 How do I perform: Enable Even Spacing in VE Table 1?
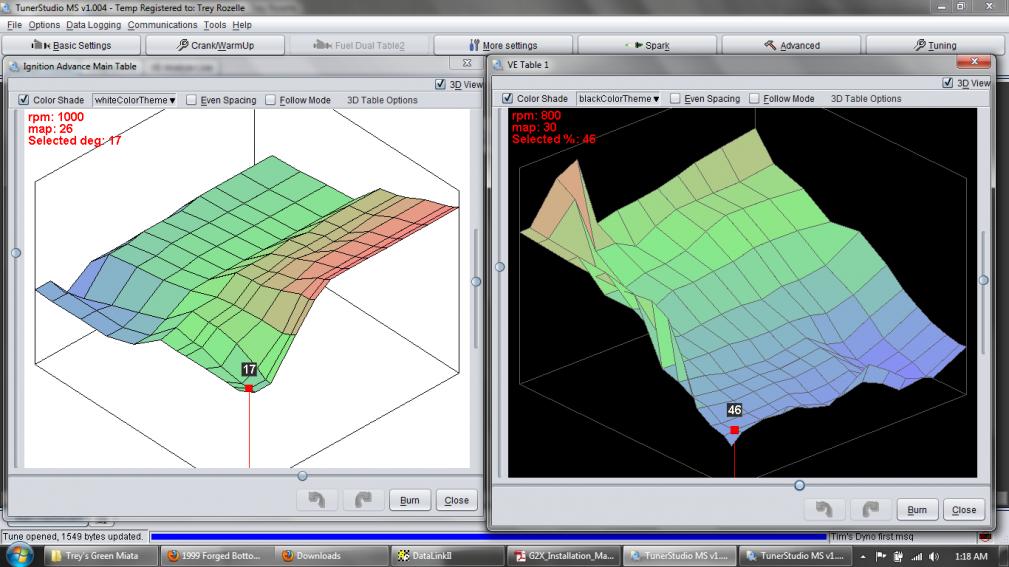676,99
